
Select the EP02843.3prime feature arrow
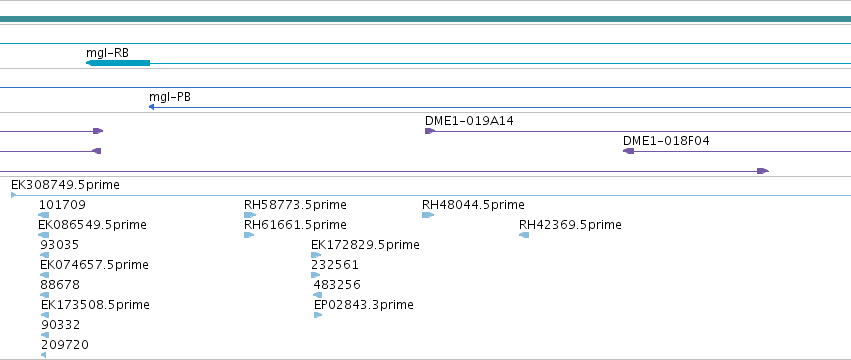click(318, 315)
